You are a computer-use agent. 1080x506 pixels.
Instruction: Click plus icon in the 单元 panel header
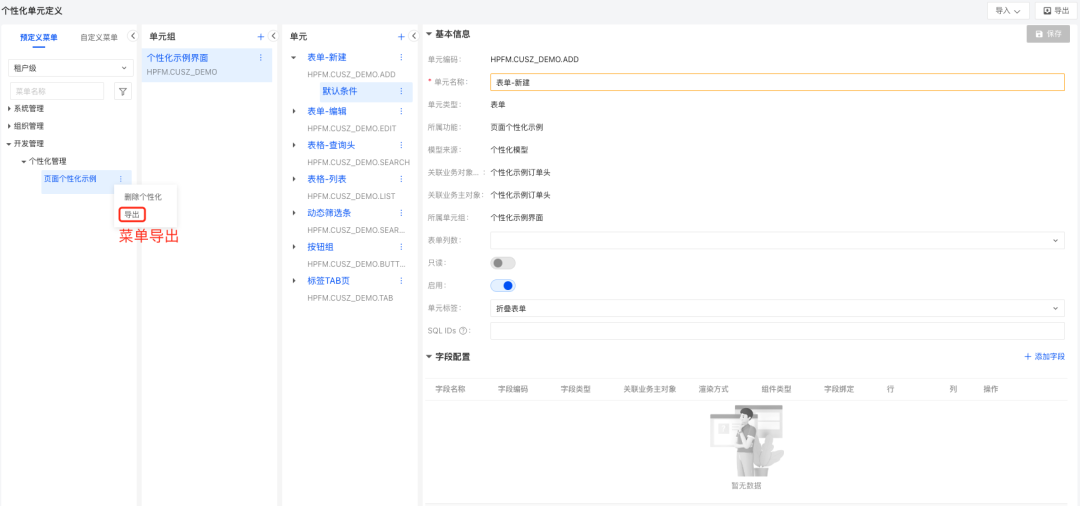401,36
